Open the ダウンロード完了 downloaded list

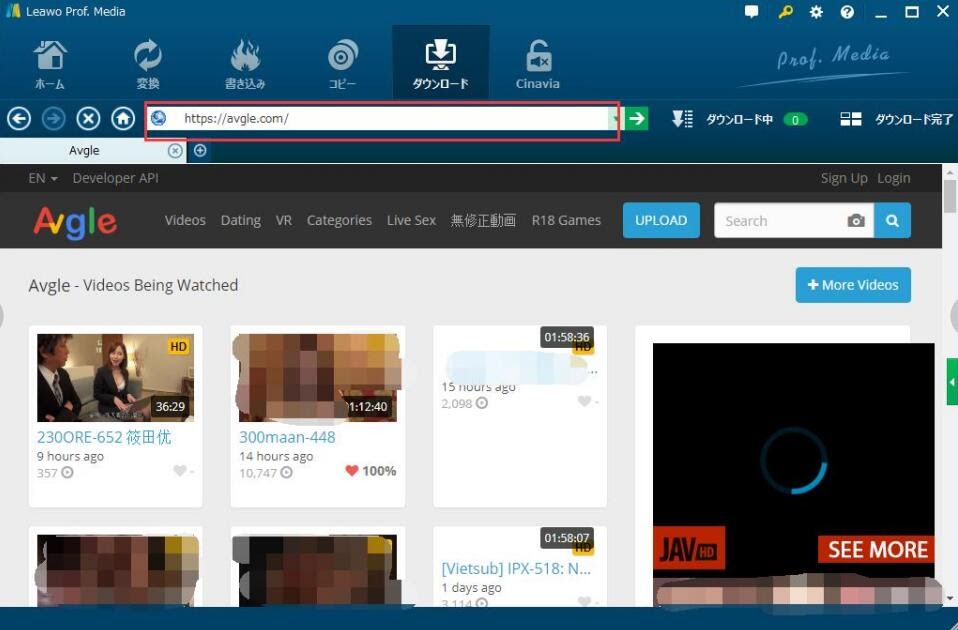click(896, 119)
